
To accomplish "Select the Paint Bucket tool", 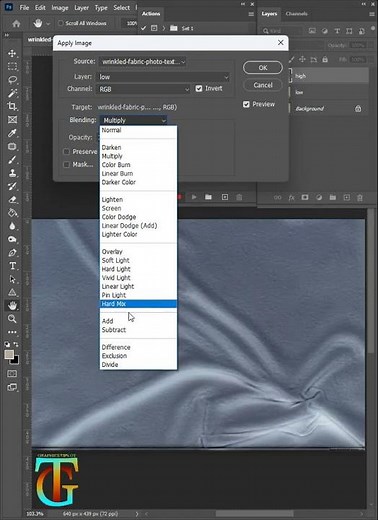I will pos(12,213).
